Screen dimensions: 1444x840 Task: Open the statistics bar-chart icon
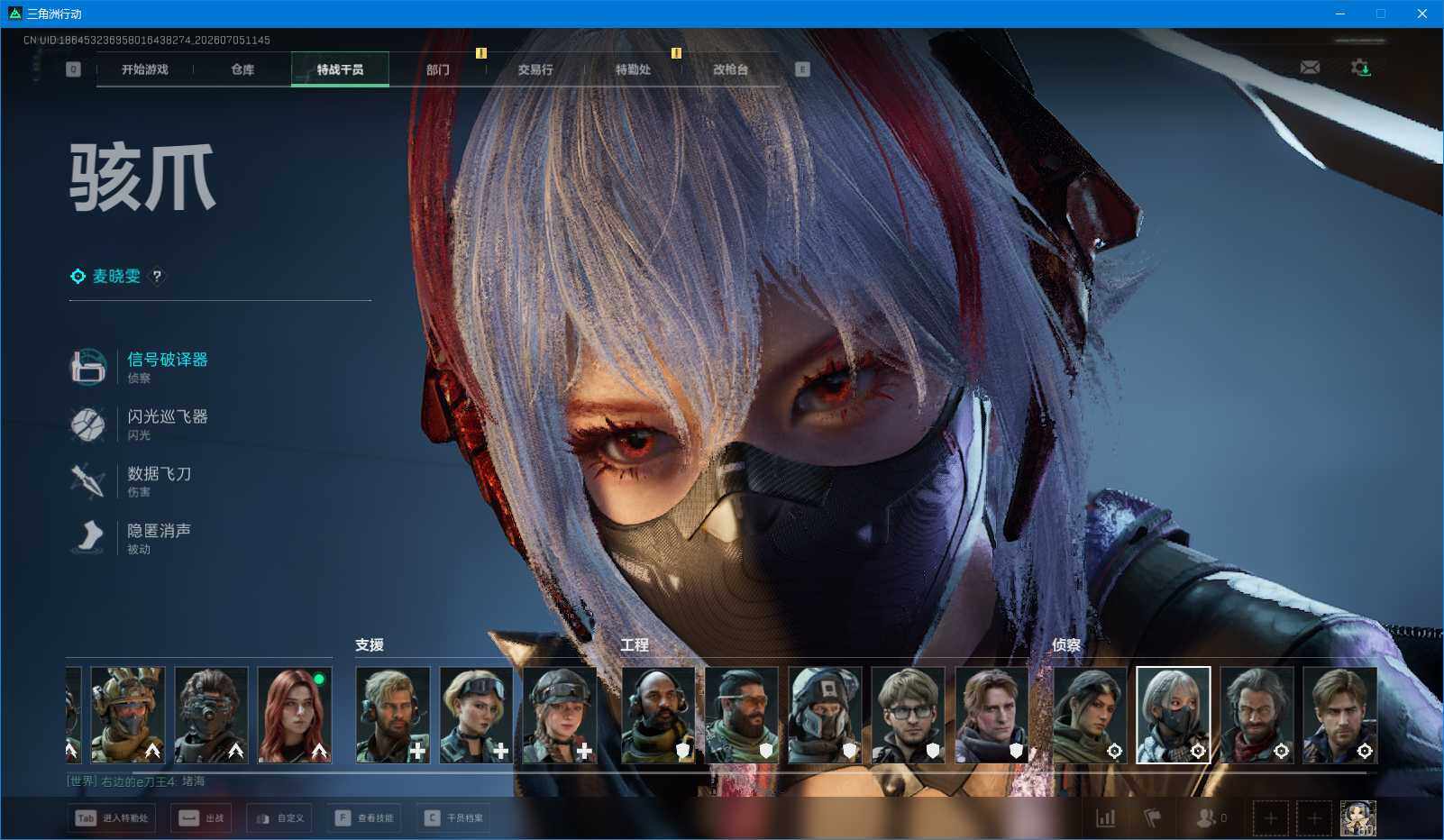point(1105,818)
